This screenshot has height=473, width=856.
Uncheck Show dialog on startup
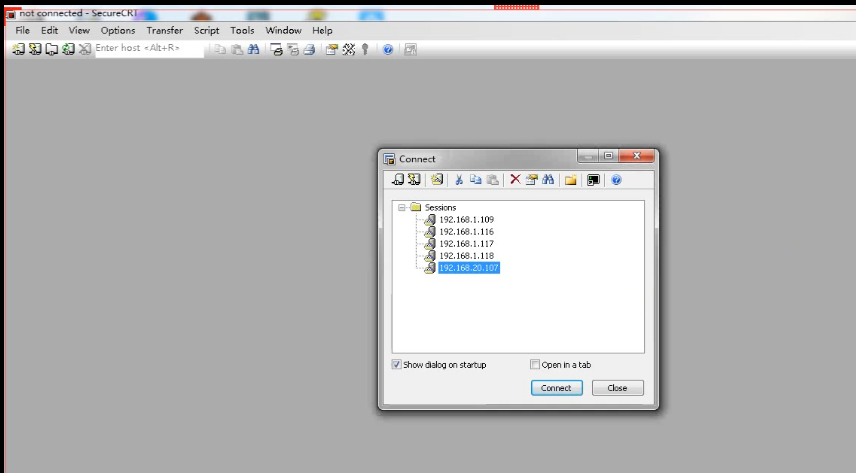click(396, 364)
